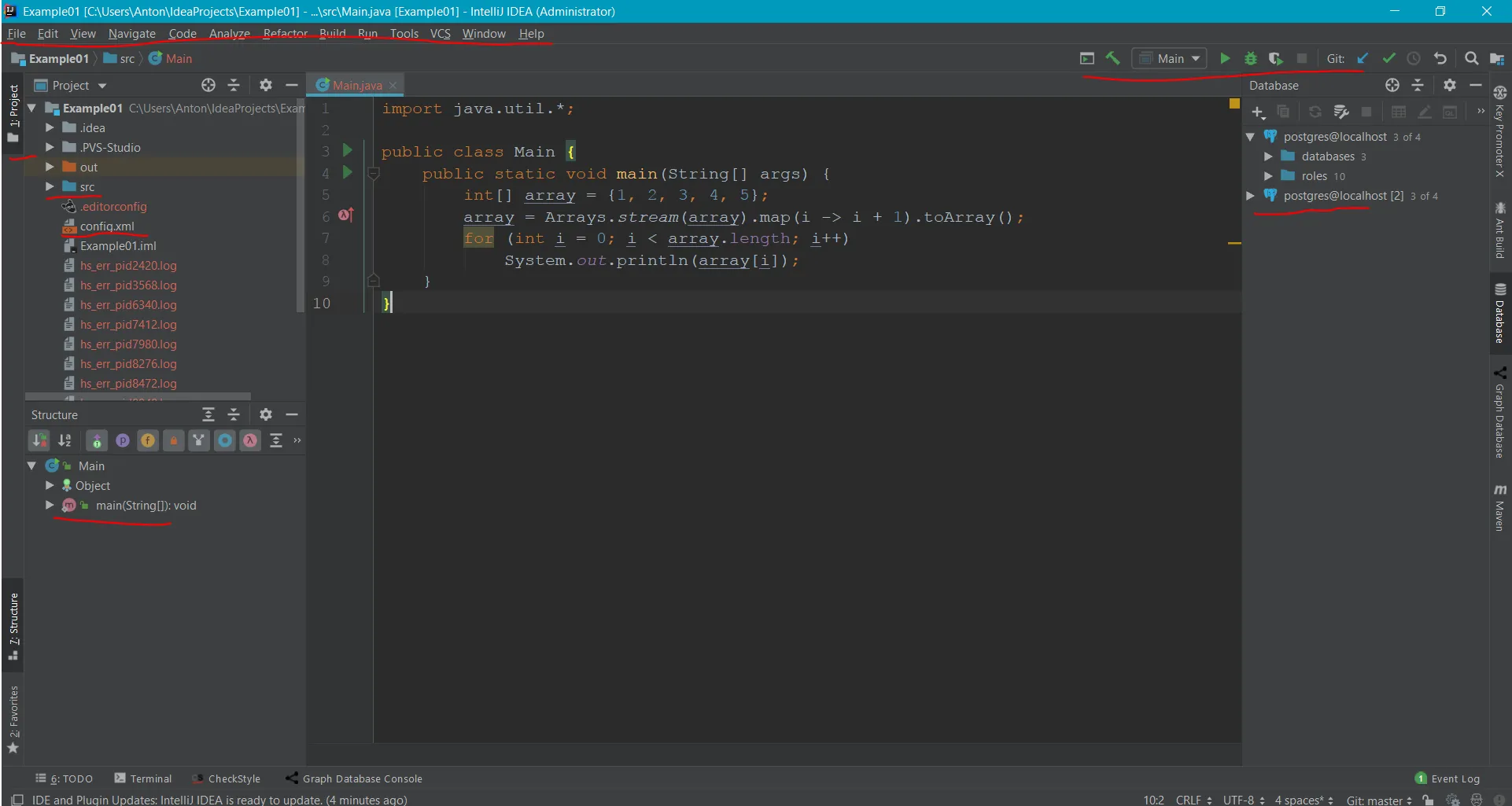Run the Main application with green Run arrow
Viewport: 1512px width, 806px height.
[x=1225, y=58]
